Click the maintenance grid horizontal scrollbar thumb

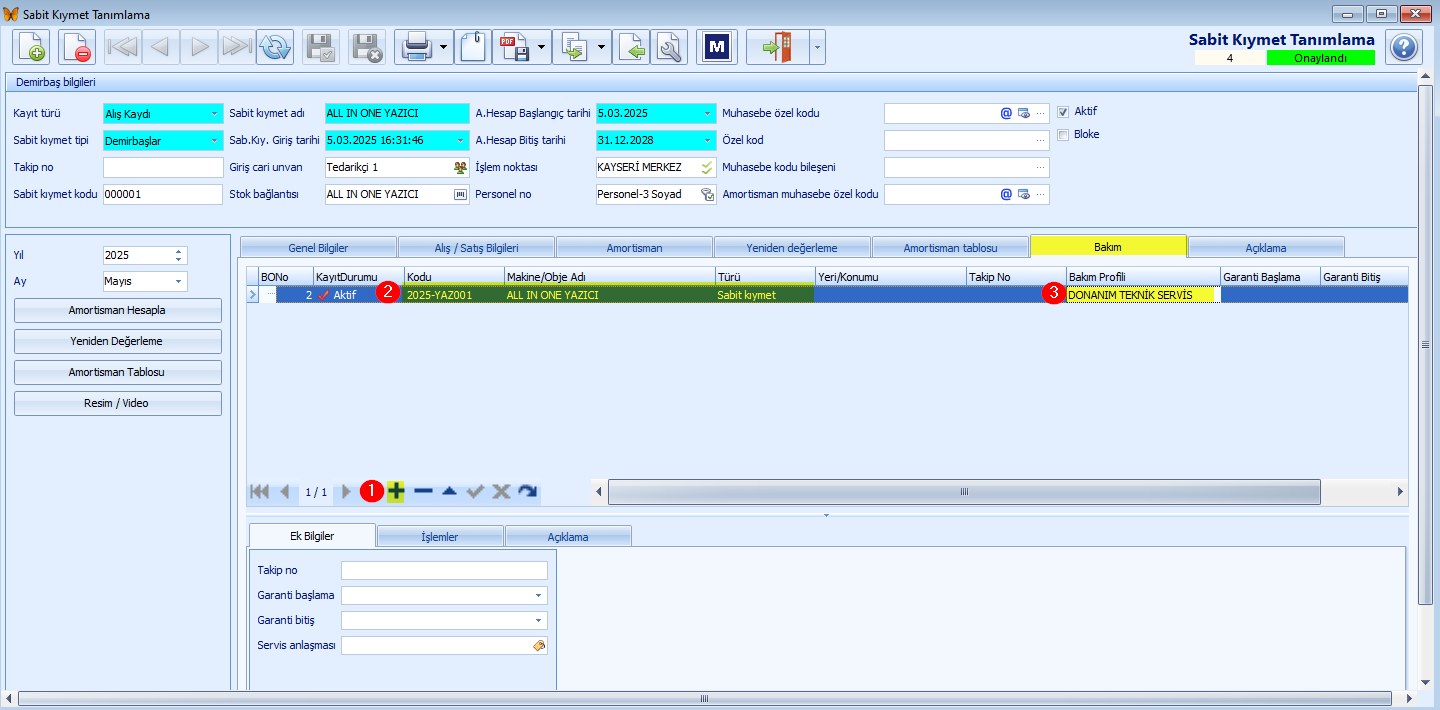pyautogui.click(x=964, y=491)
